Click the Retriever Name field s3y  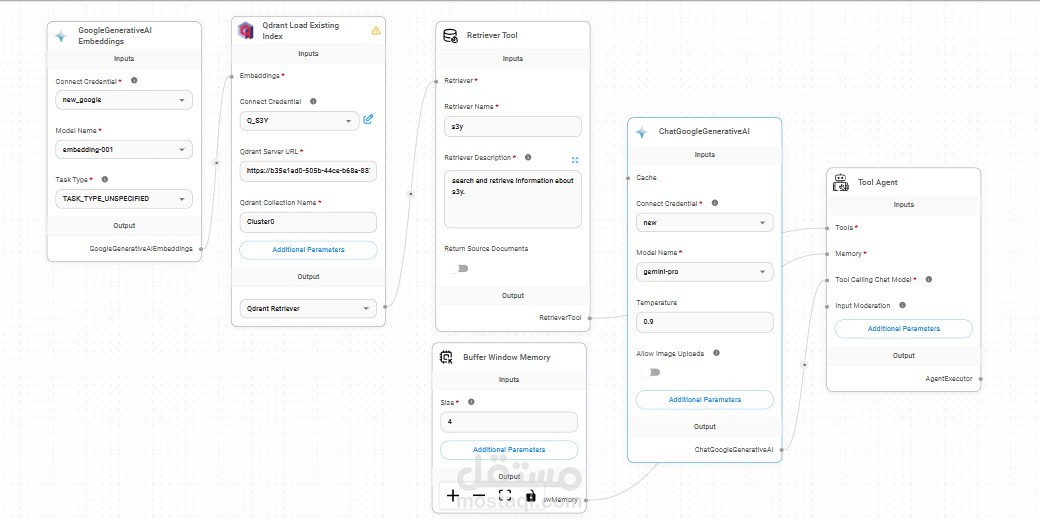513,127
